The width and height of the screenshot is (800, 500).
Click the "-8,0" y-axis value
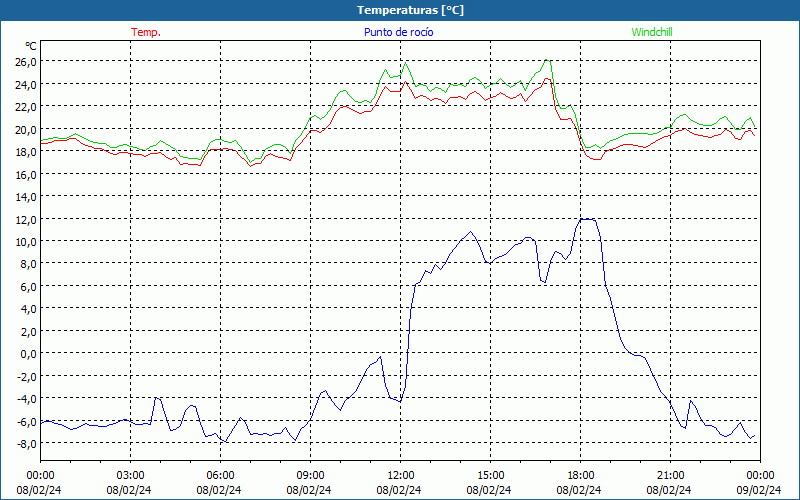(x=27, y=443)
